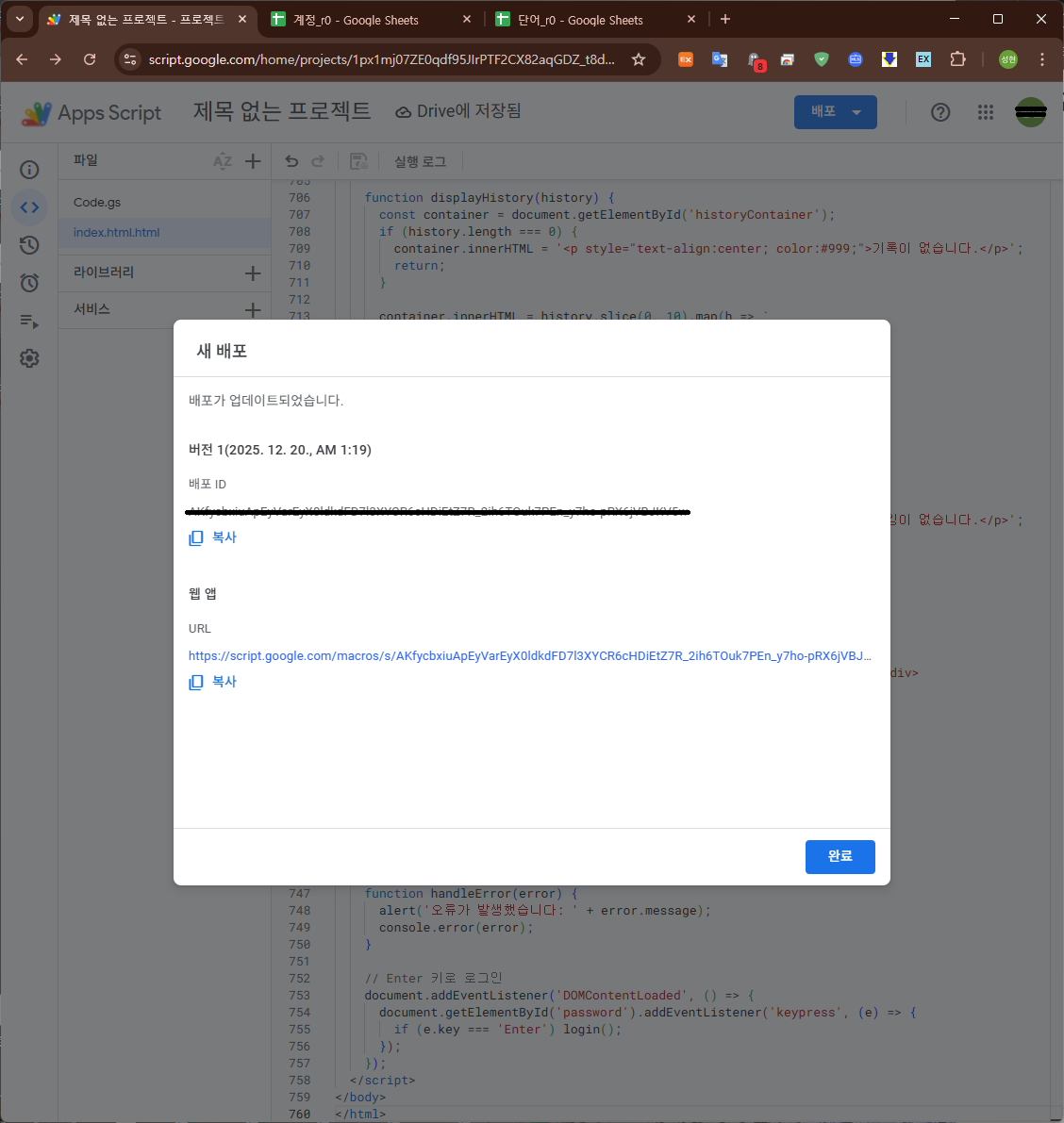Click the green shield extension icon
The width and height of the screenshot is (1064, 1123).
pos(821,59)
